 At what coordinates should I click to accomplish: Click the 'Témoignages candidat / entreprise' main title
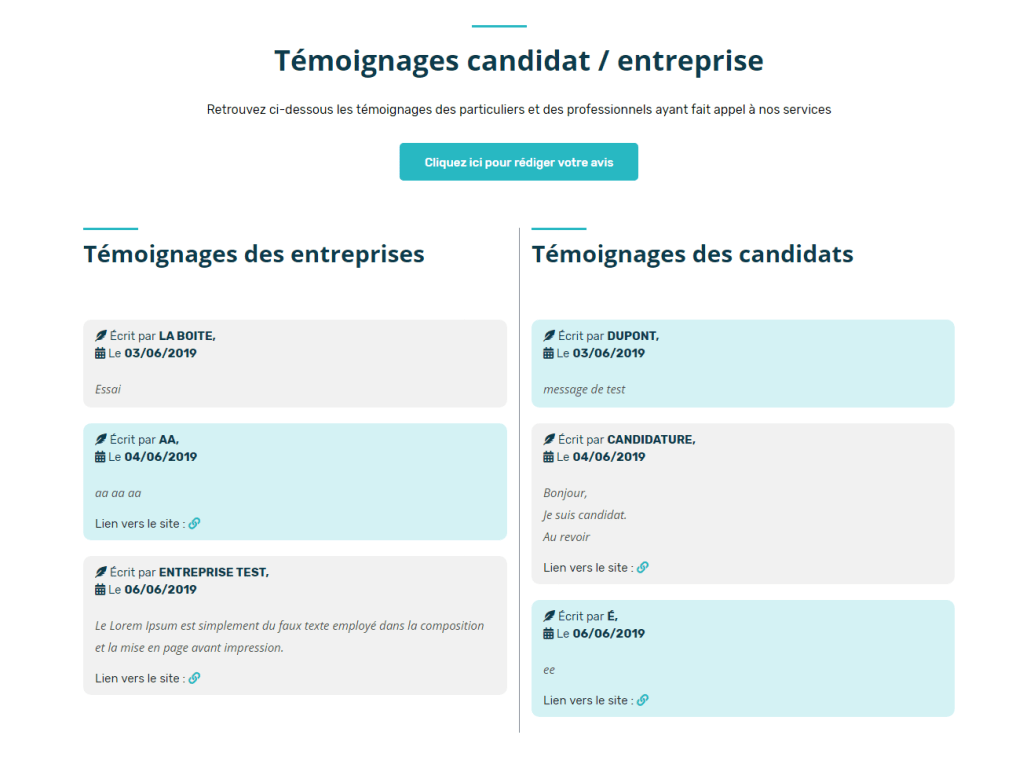click(x=518, y=61)
